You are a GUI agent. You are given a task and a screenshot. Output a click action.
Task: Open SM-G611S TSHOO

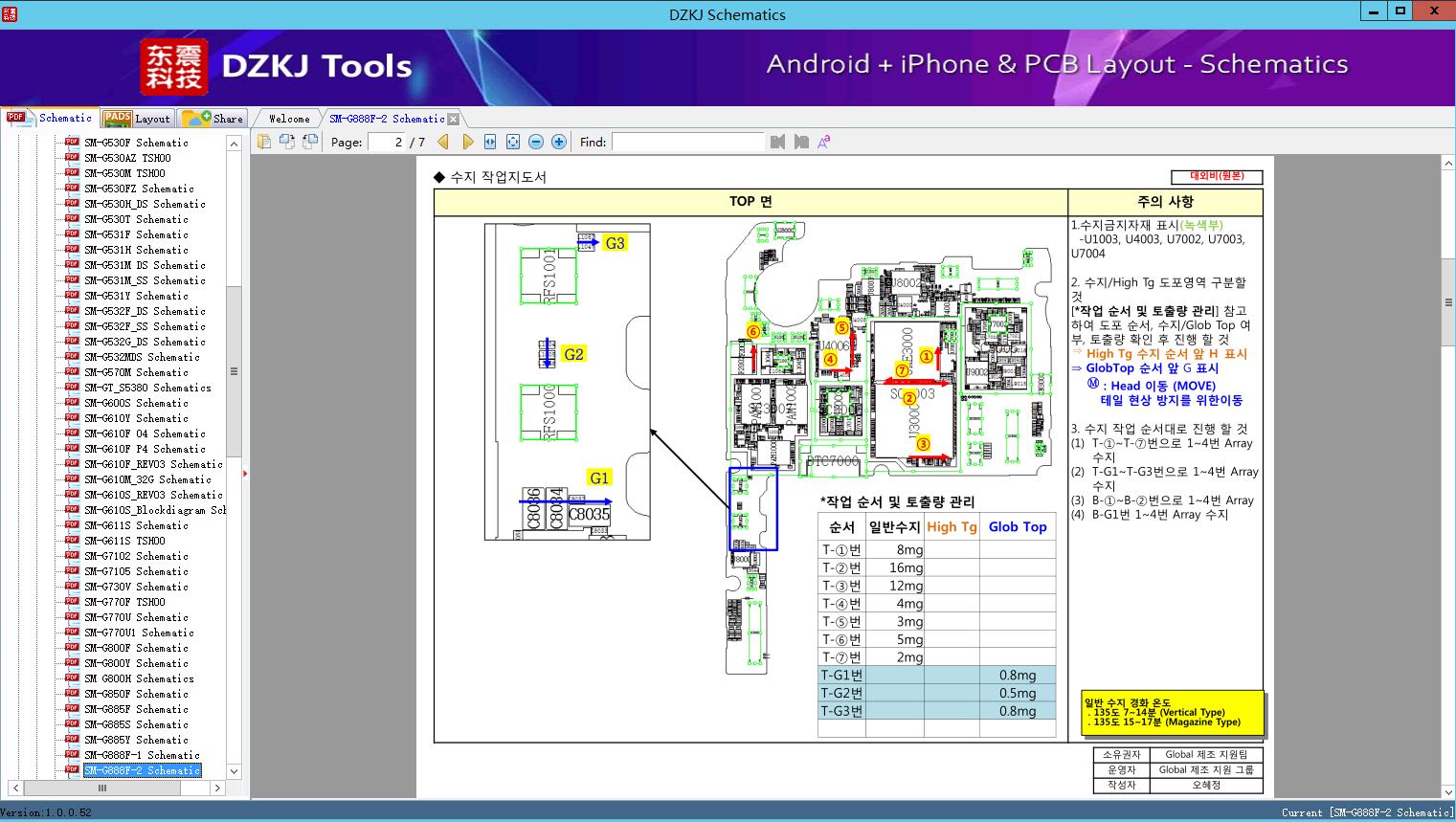click(124, 541)
